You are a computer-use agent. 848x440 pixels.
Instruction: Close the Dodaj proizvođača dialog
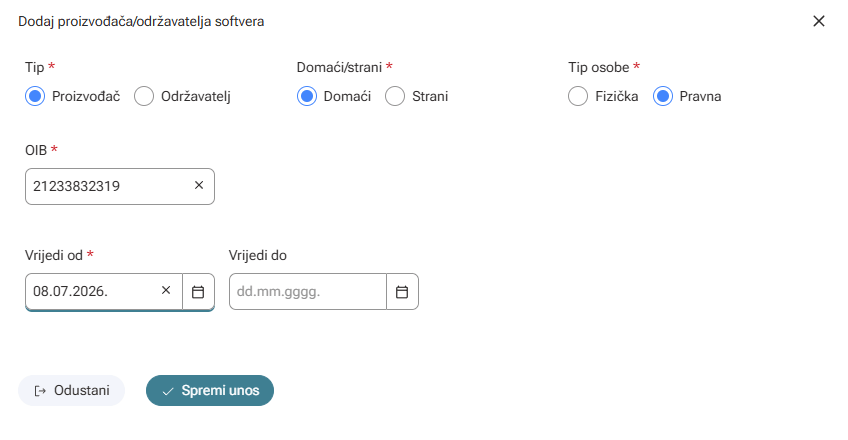(x=819, y=21)
